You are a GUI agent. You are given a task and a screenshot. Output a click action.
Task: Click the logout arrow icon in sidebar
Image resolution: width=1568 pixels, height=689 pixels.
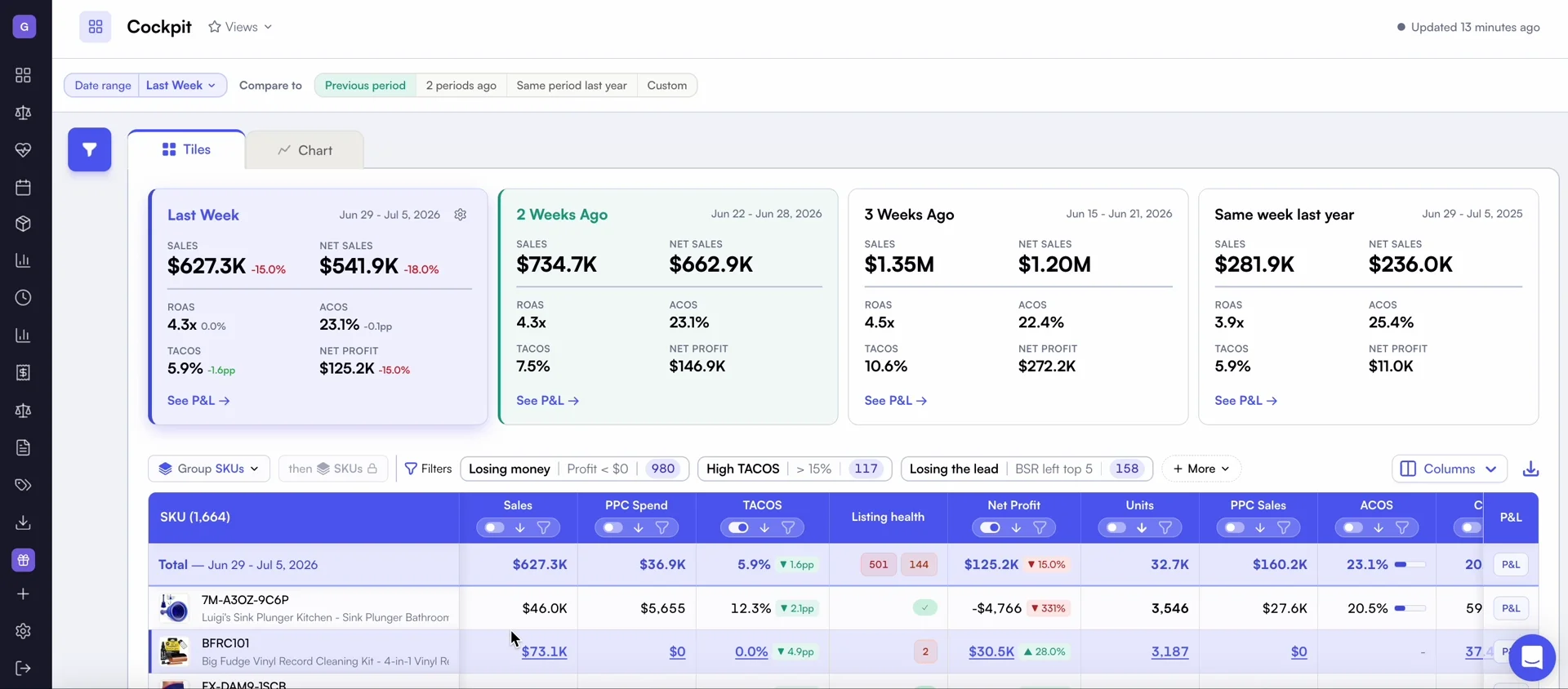click(x=23, y=669)
